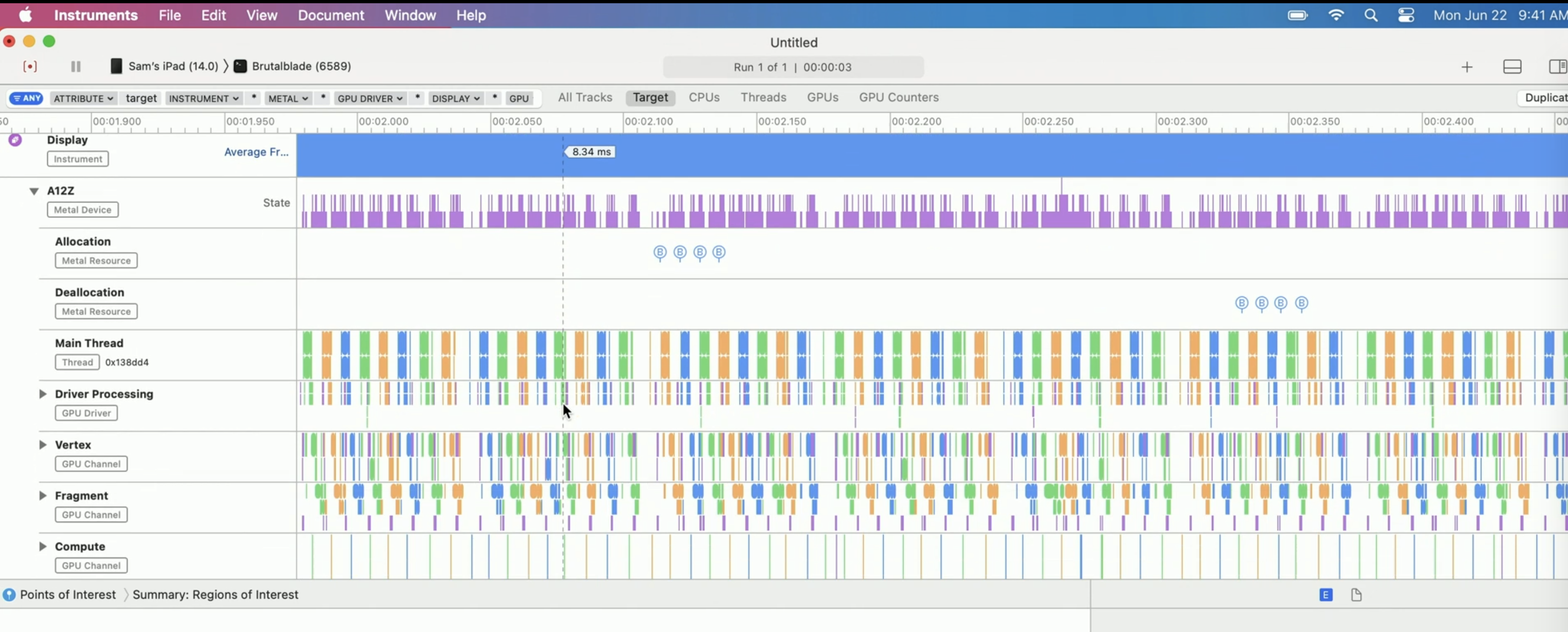
Task: Click Summary: Regions of Interest breadcrumb
Action: tap(215, 595)
